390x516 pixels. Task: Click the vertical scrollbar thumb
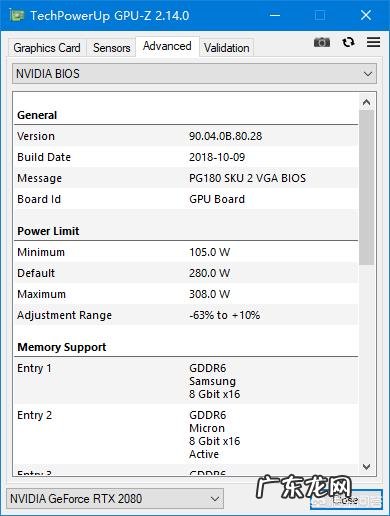tap(367, 187)
